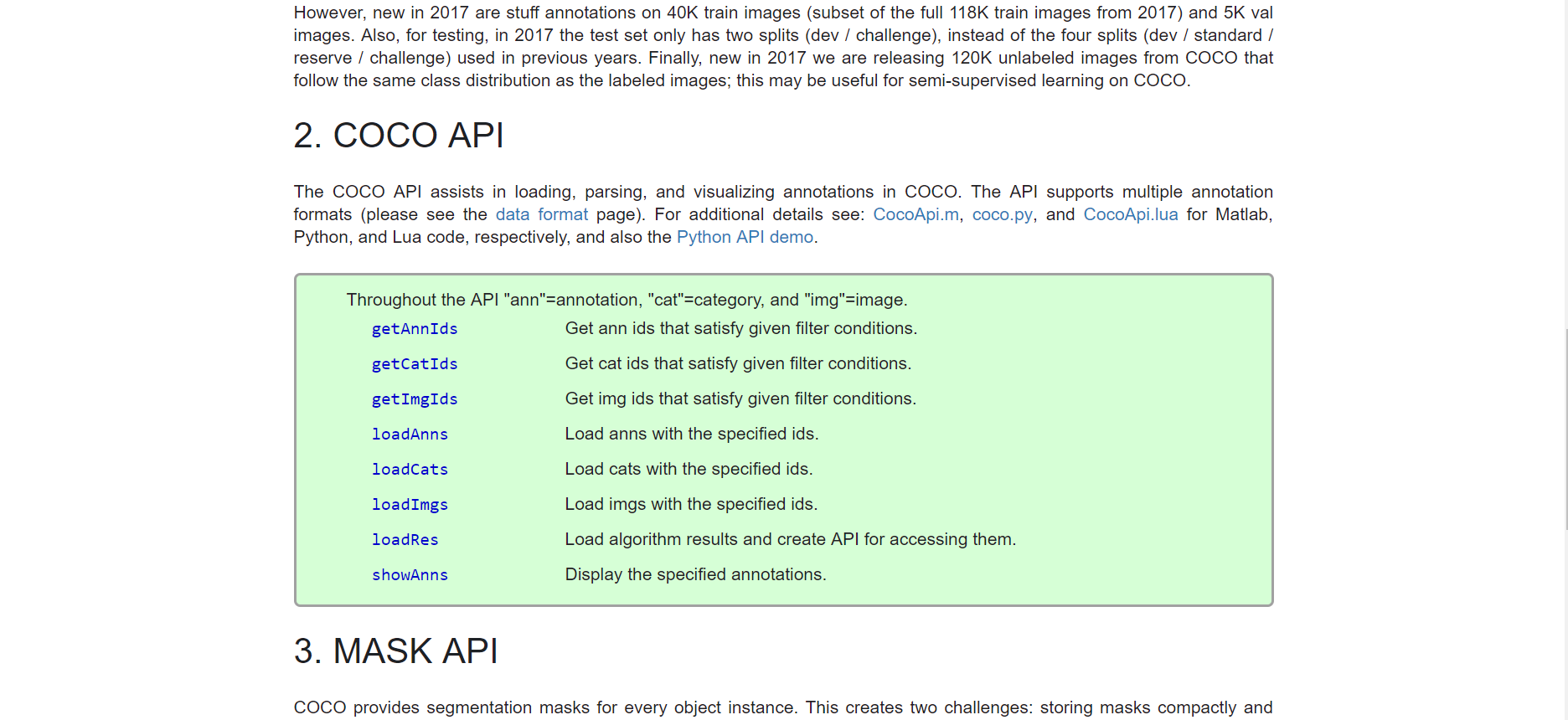Click 'Load anns with the specified ids.'

click(692, 434)
